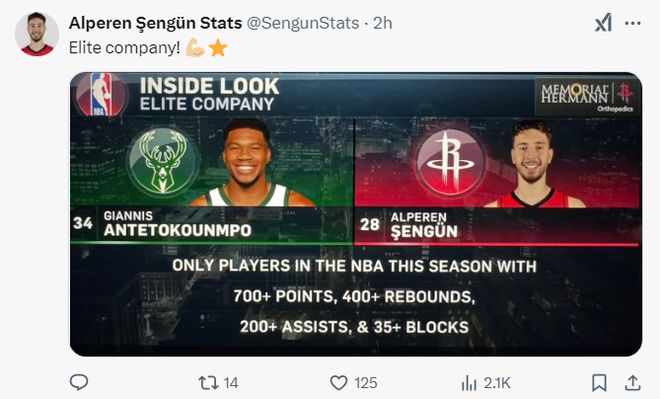Click the Giannis Antetokounmpo photo in image
The height and width of the screenshot is (399, 660).
[252, 162]
